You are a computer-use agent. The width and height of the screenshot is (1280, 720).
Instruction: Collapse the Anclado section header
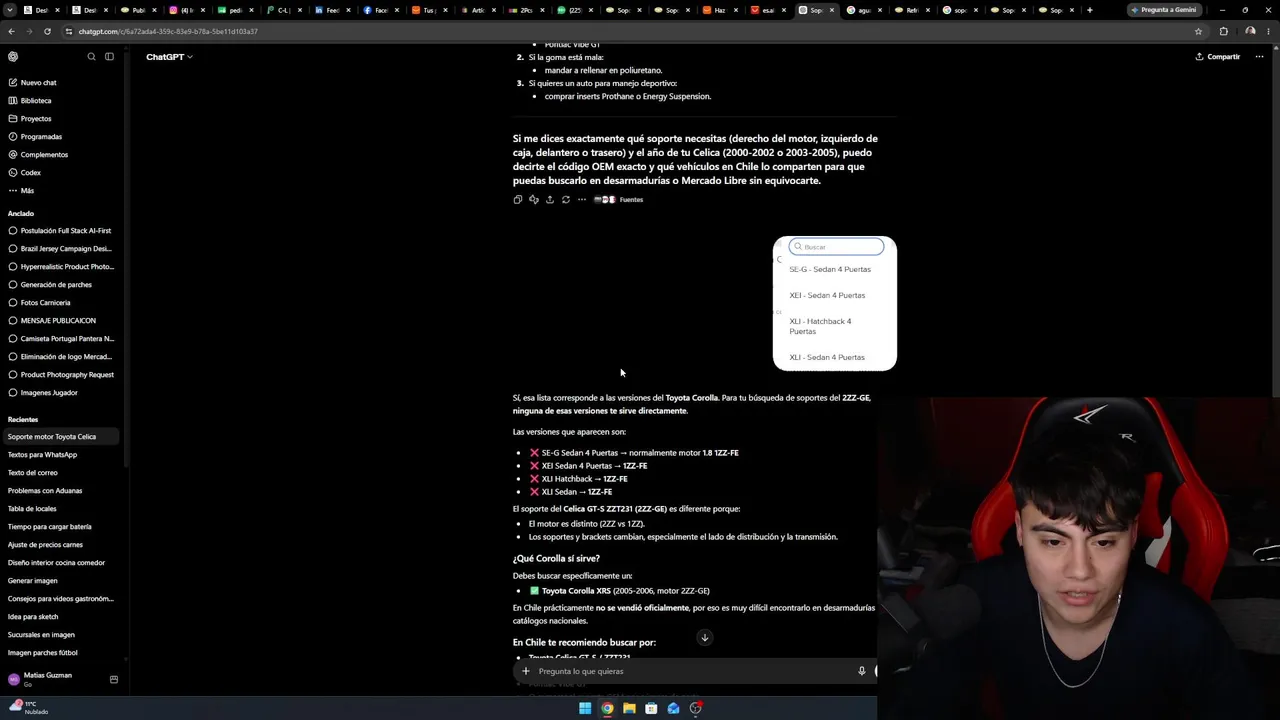point(21,213)
